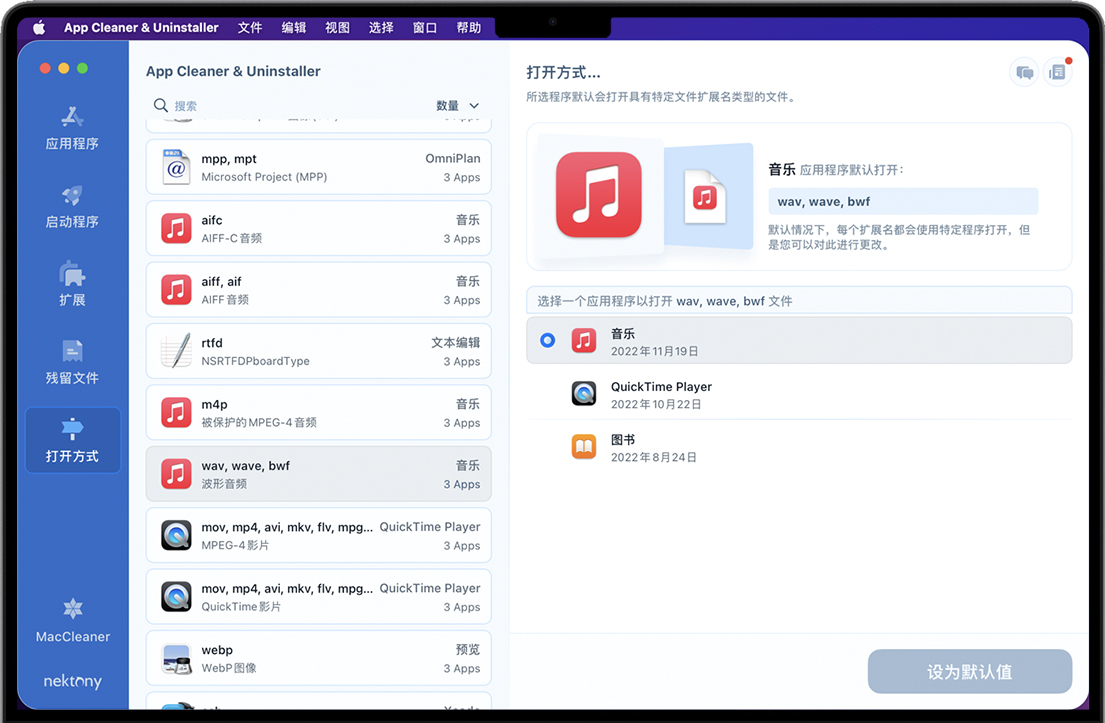This screenshot has height=723, width=1105.
Task: Open the news list icon with red badge
Action: tap(1057, 72)
